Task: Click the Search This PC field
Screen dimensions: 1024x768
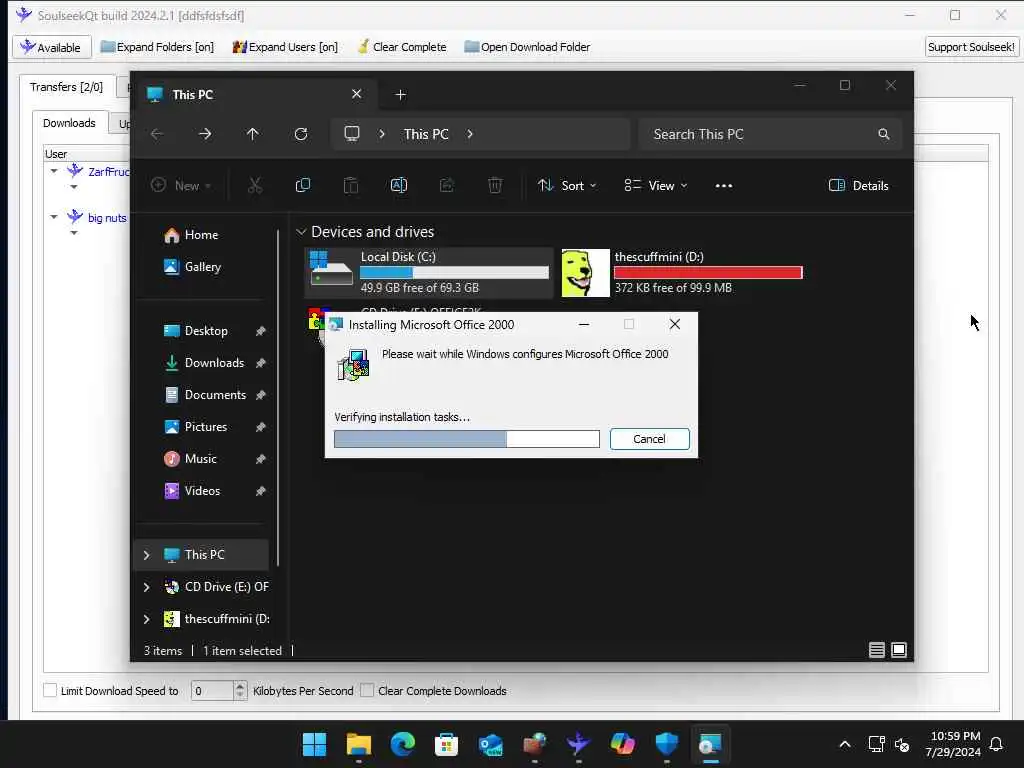Action: (770, 134)
